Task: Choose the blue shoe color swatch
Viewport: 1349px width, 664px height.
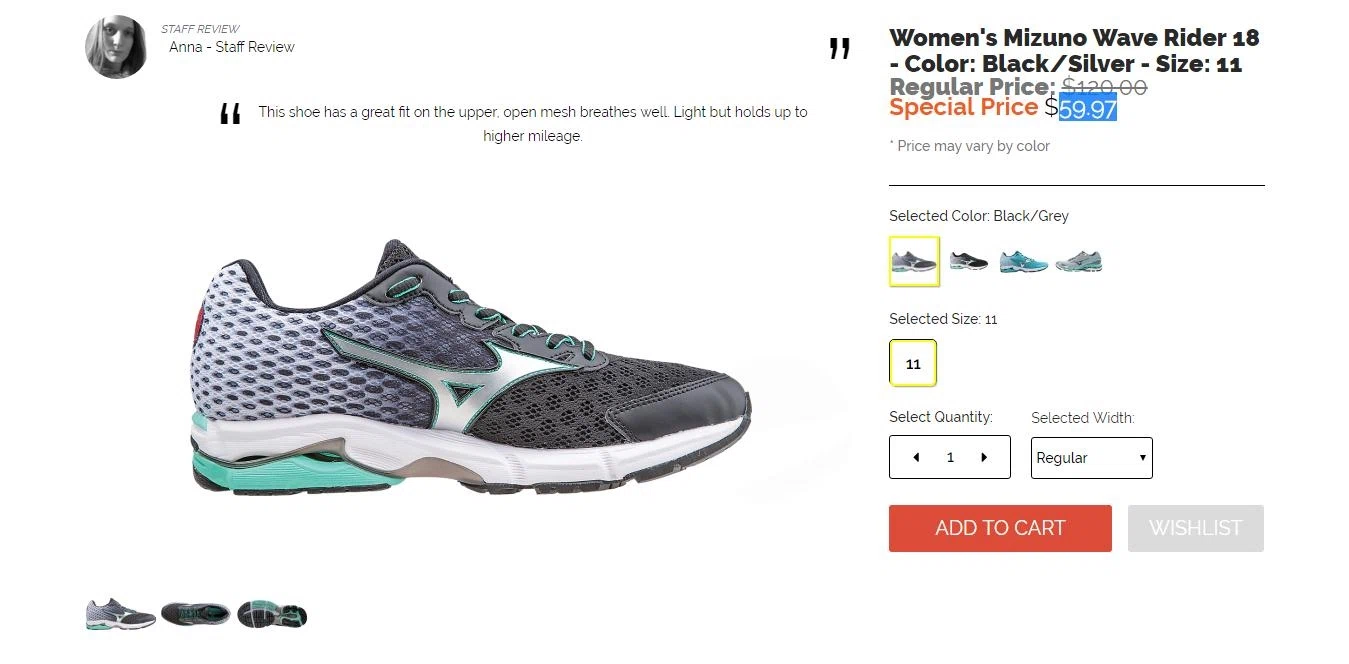Action: pos(1024,262)
